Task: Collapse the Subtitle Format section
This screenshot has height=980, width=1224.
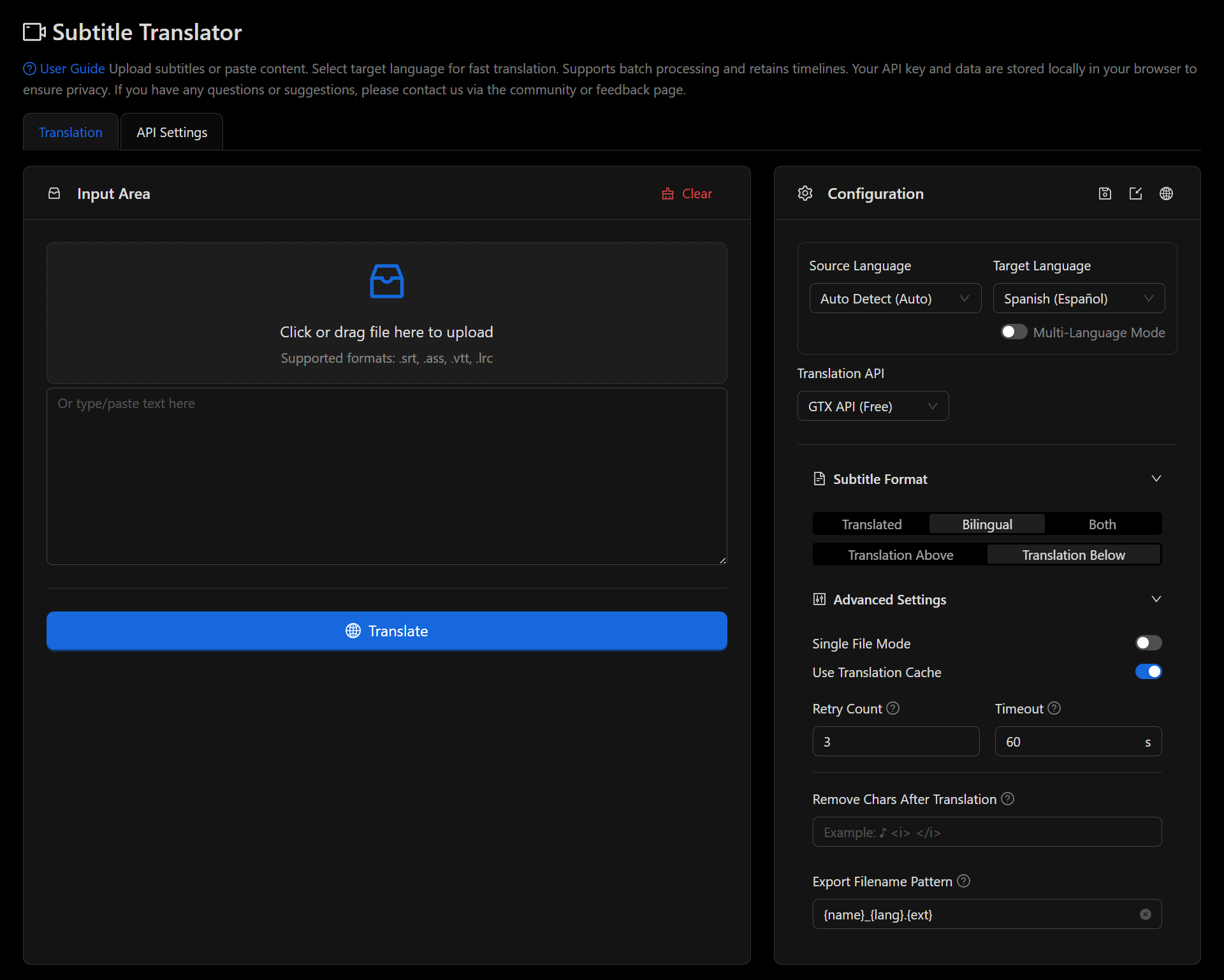Action: click(x=1156, y=478)
